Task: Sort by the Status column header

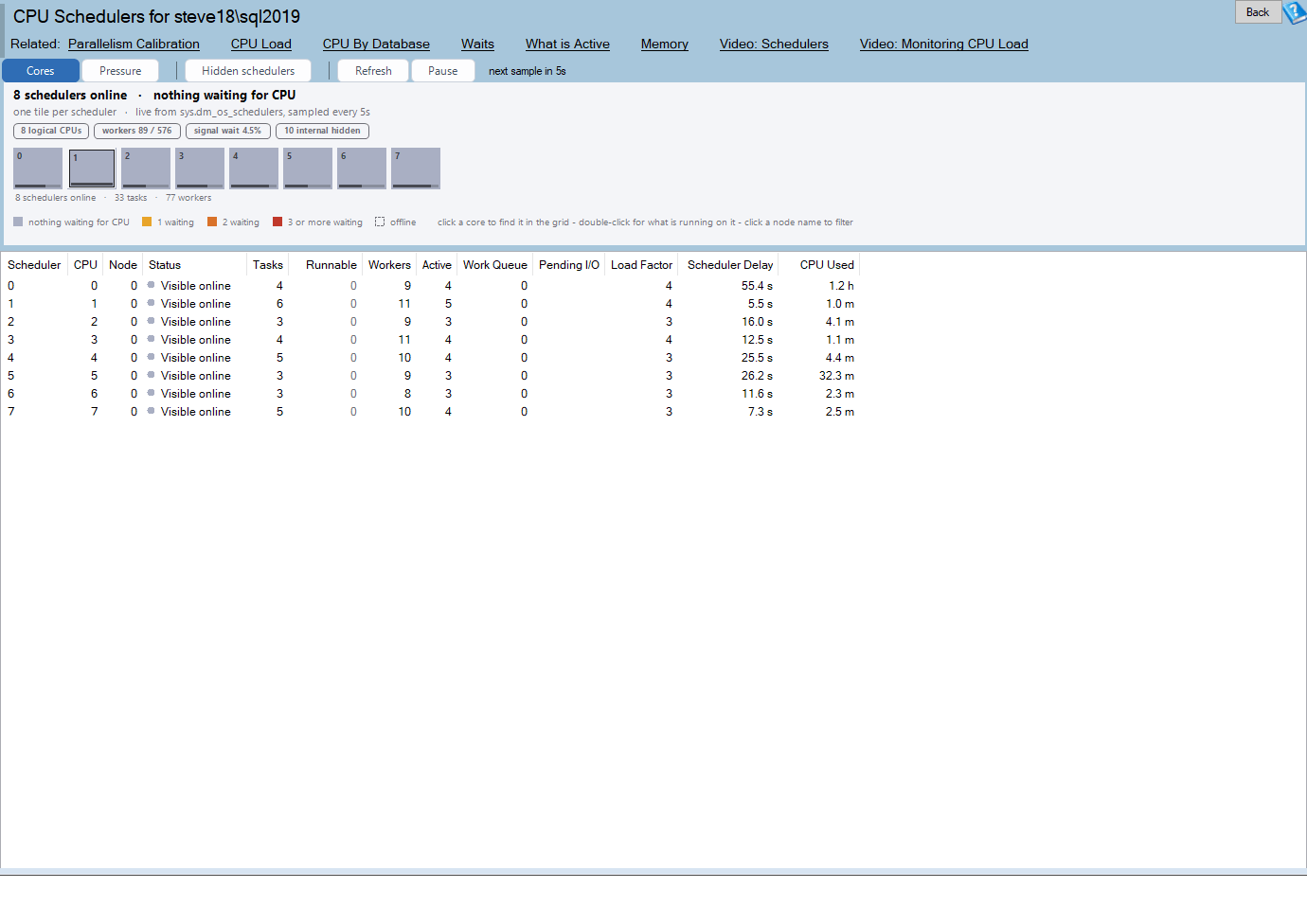Action: (x=194, y=265)
